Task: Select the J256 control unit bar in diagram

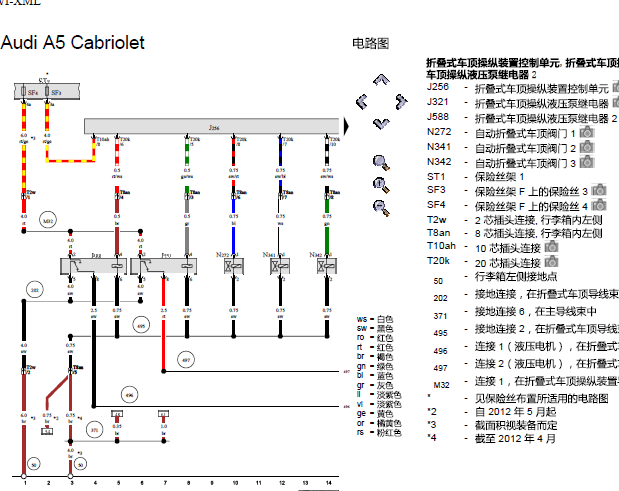Action: pyautogui.click(x=212, y=126)
